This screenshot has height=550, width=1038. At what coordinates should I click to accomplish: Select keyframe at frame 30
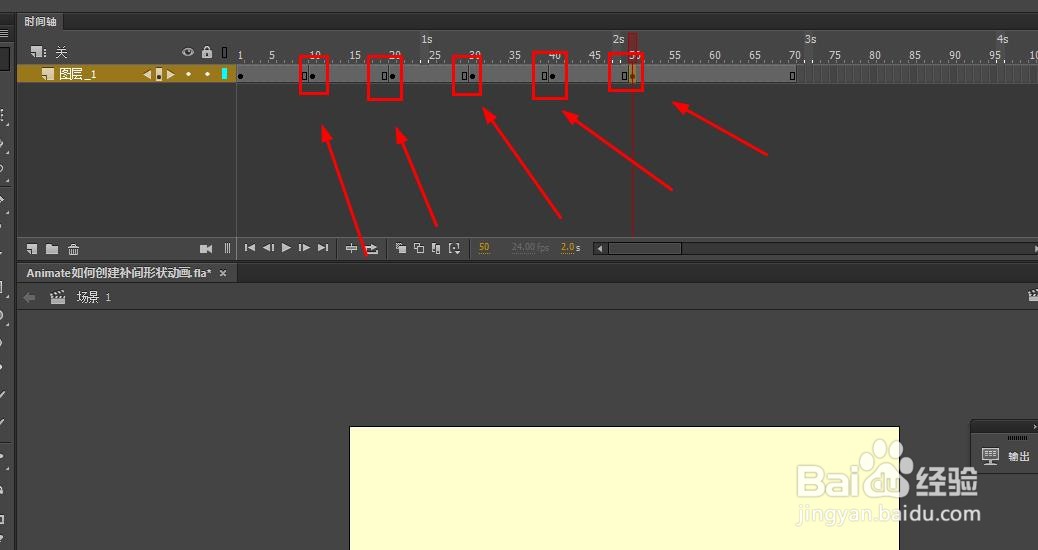(x=473, y=76)
